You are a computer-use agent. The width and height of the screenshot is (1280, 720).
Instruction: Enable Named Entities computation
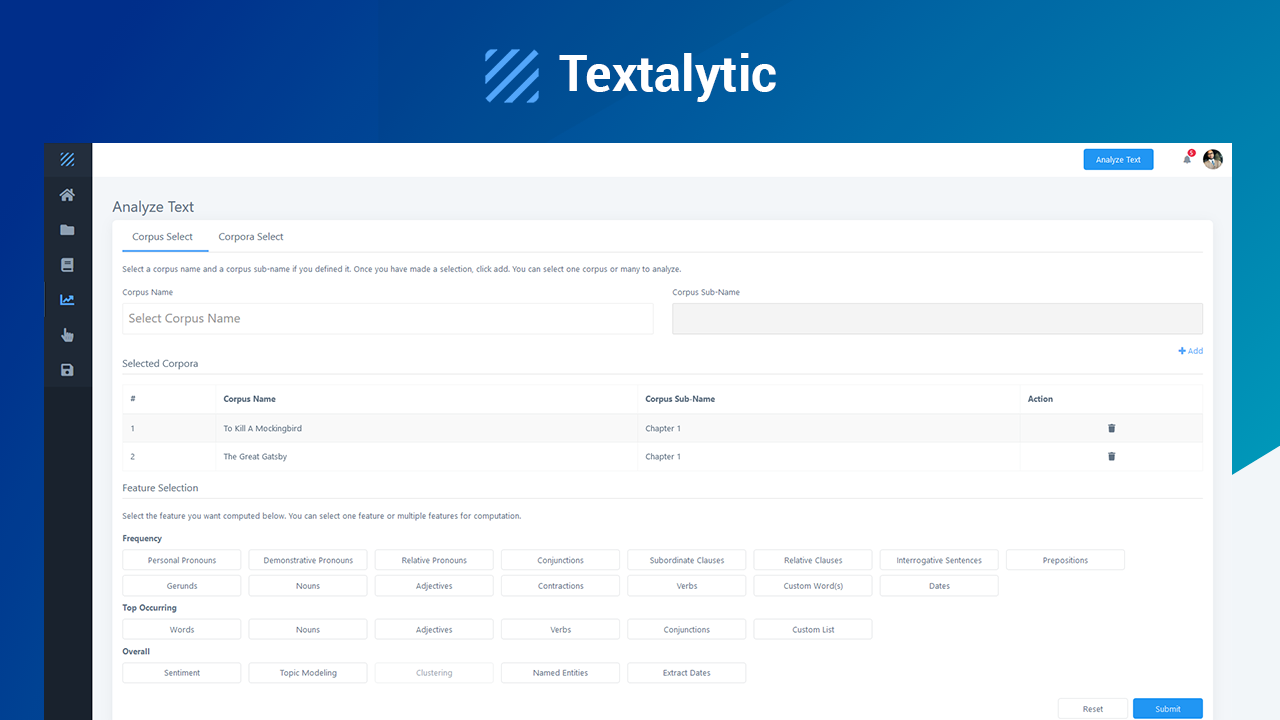(x=560, y=672)
